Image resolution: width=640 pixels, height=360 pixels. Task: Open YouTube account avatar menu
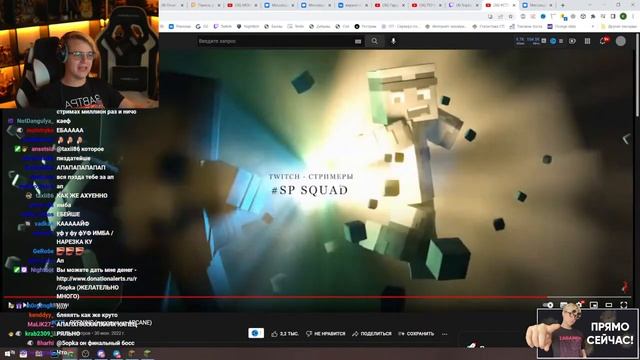point(620,41)
